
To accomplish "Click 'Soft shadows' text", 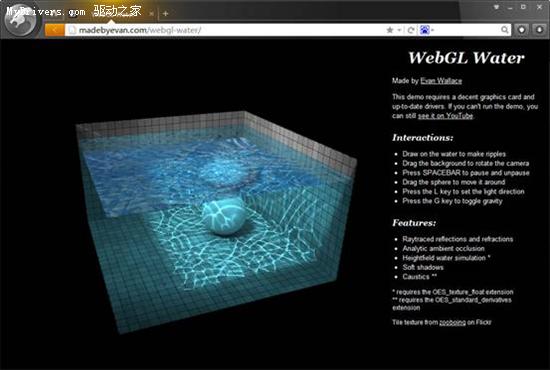I will tap(423, 268).
